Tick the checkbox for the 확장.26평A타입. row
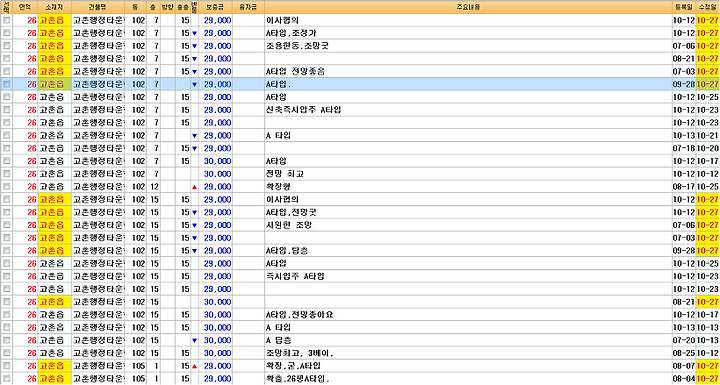Screen dimensions: 720x385 click(x=6, y=379)
